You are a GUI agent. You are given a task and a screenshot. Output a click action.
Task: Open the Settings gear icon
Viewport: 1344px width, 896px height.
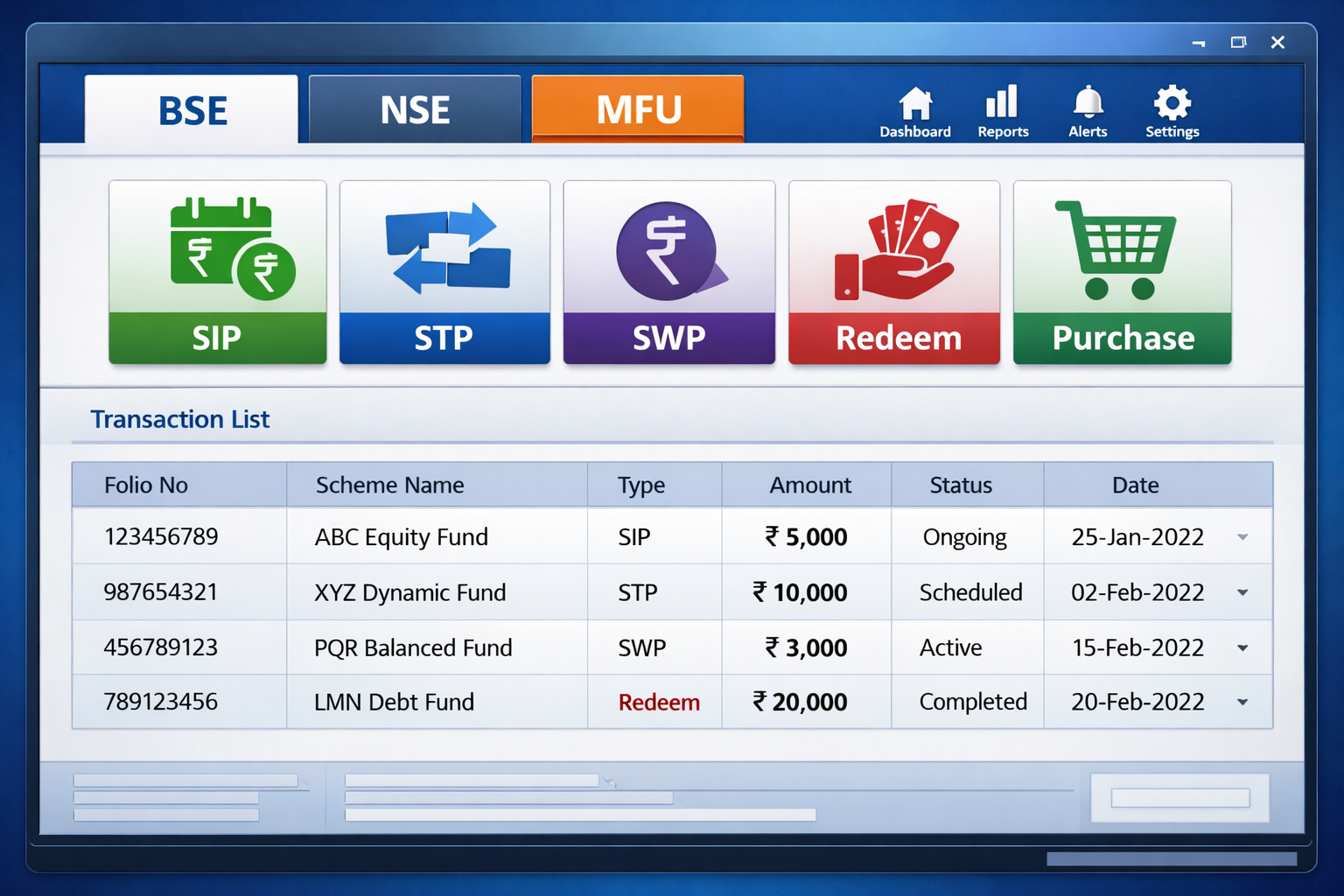point(1172,113)
